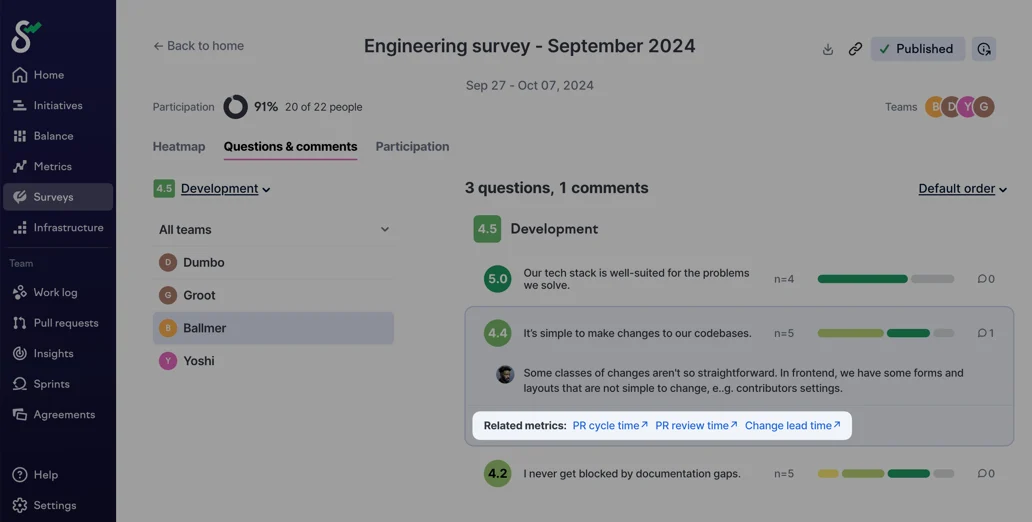Open the Agreements sidebar item
The height and width of the screenshot is (522, 1032).
click(64, 415)
